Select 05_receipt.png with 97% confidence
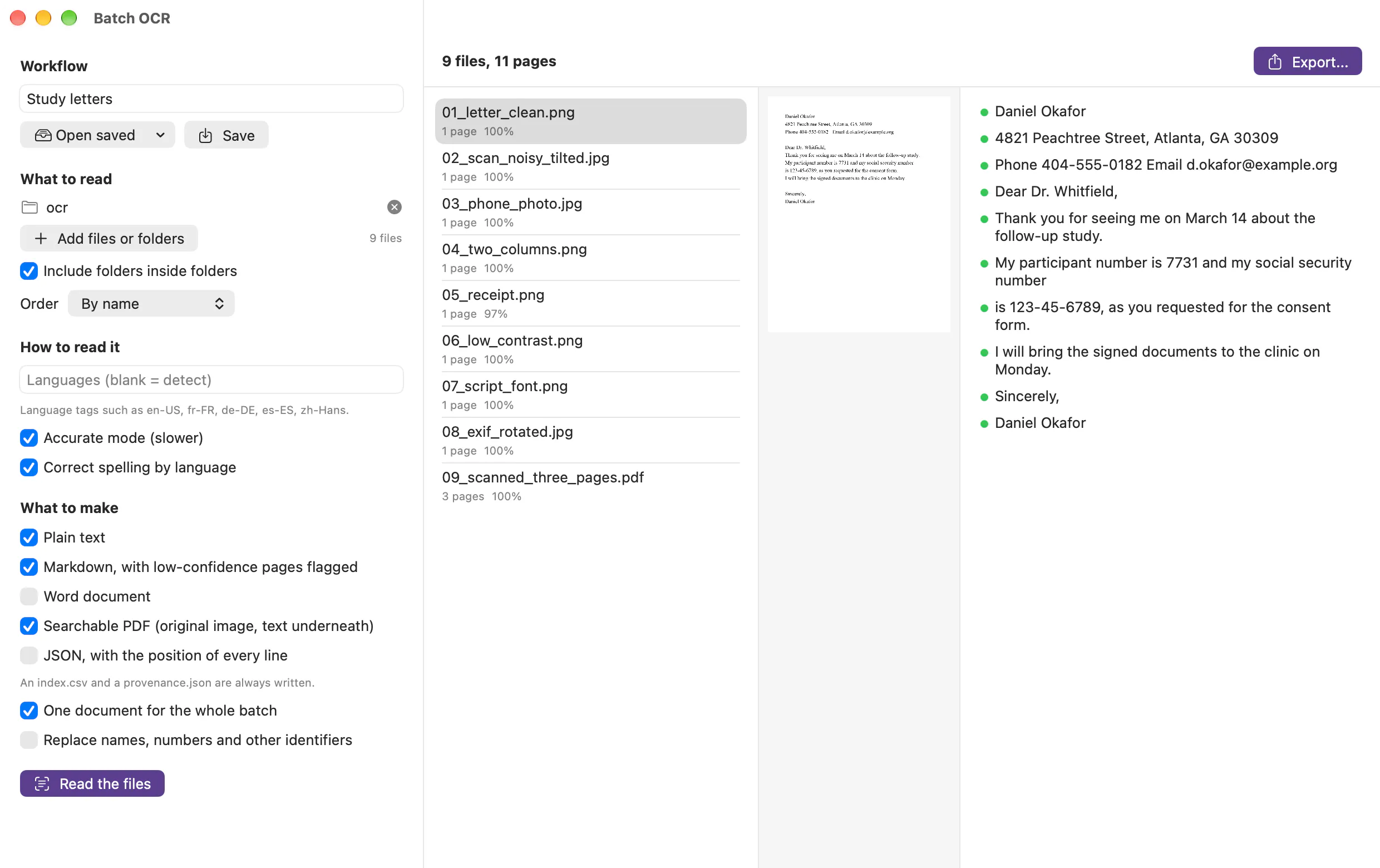 pyautogui.click(x=590, y=304)
